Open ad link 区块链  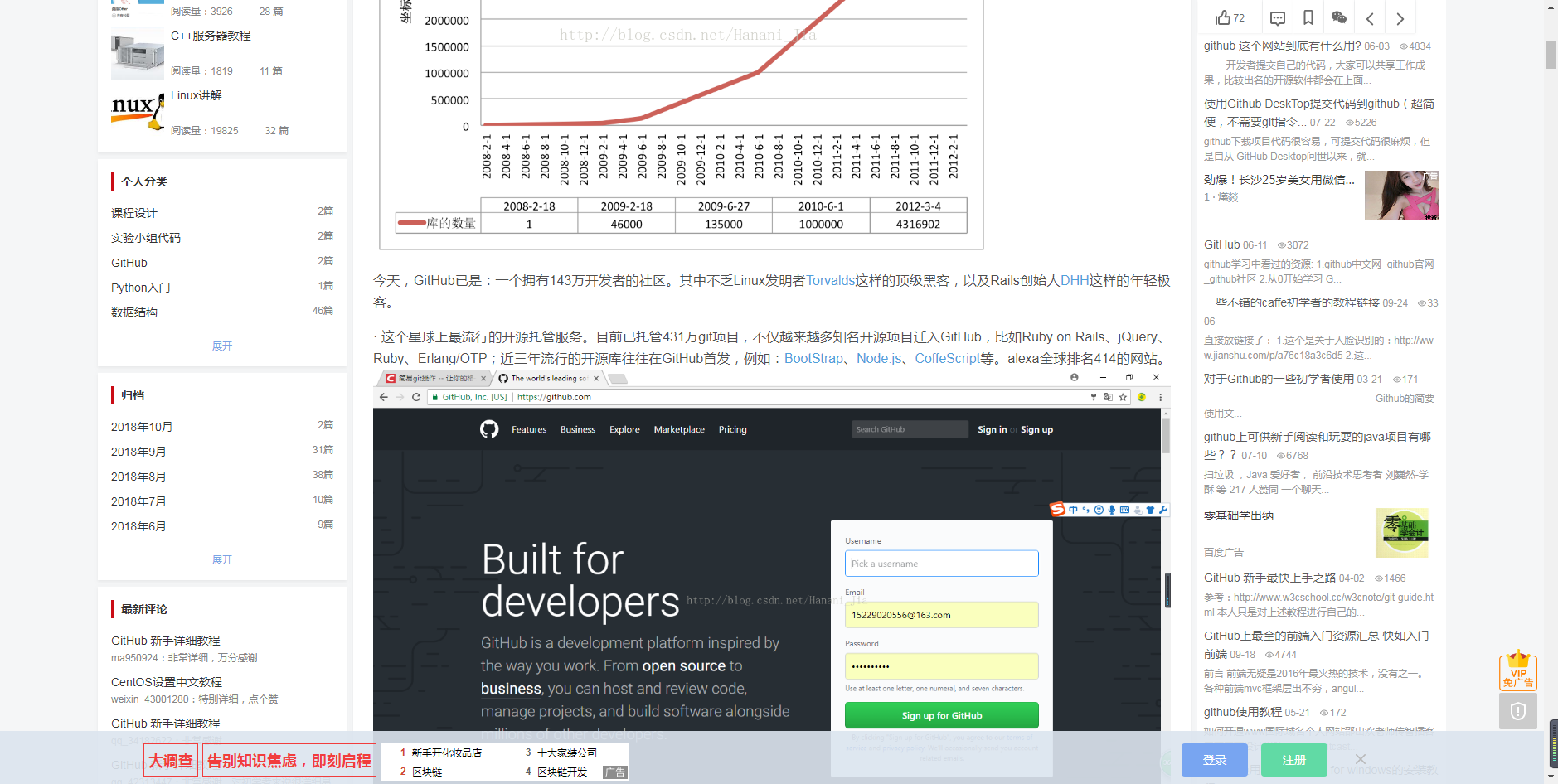tap(426, 772)
